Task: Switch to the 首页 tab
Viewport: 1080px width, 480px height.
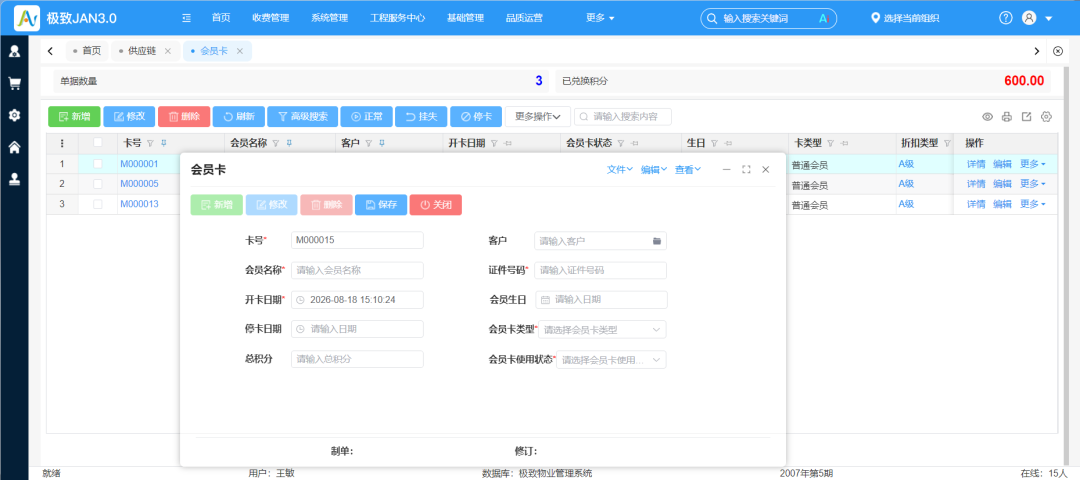Action: pos(87,51)
